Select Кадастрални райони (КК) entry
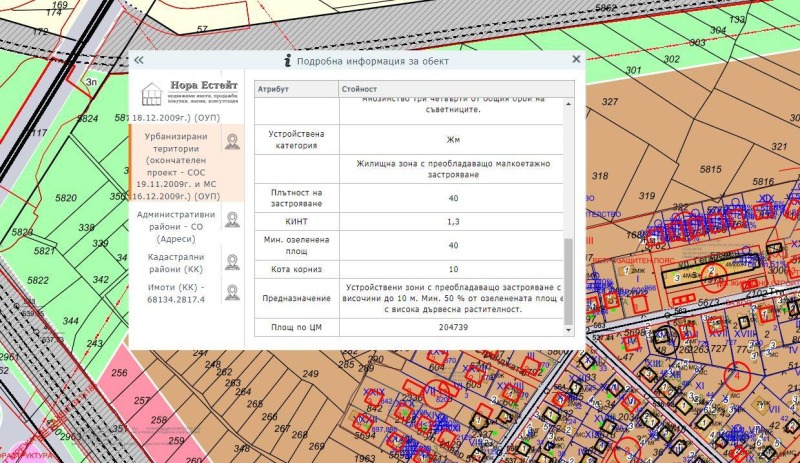This screenshot has width=800, height=463. coord(175,264)
